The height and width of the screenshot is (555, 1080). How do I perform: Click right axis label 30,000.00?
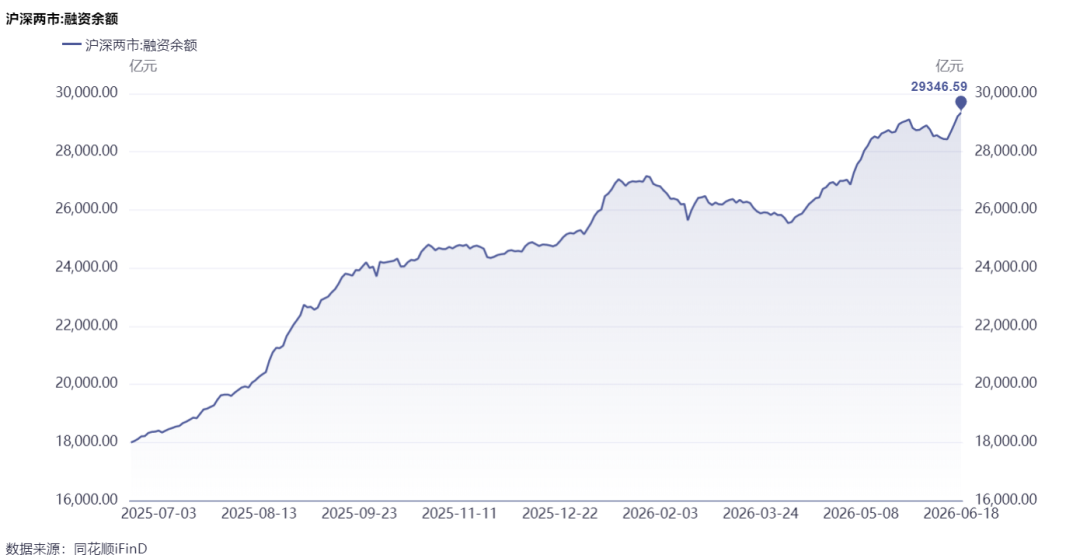coord(1006,92)
